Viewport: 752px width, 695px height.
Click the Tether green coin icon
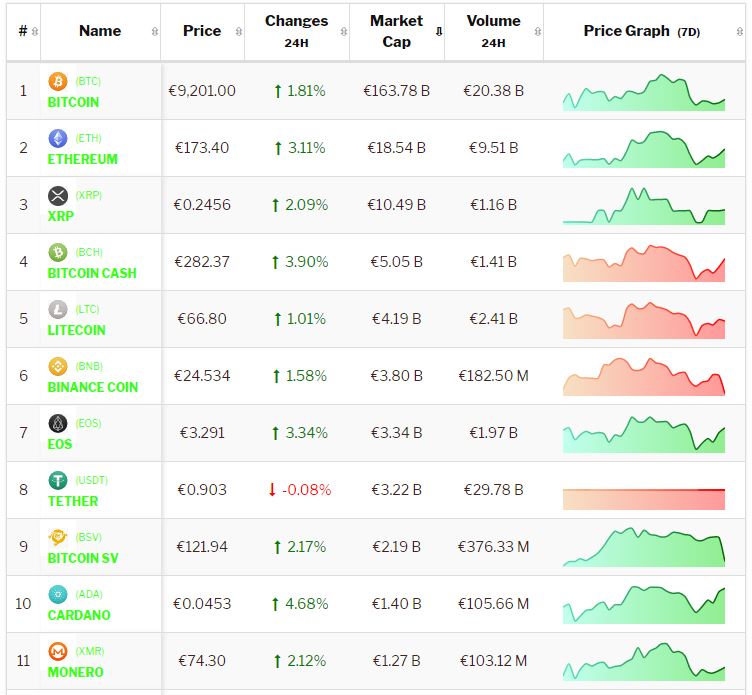tap(58, 480)
